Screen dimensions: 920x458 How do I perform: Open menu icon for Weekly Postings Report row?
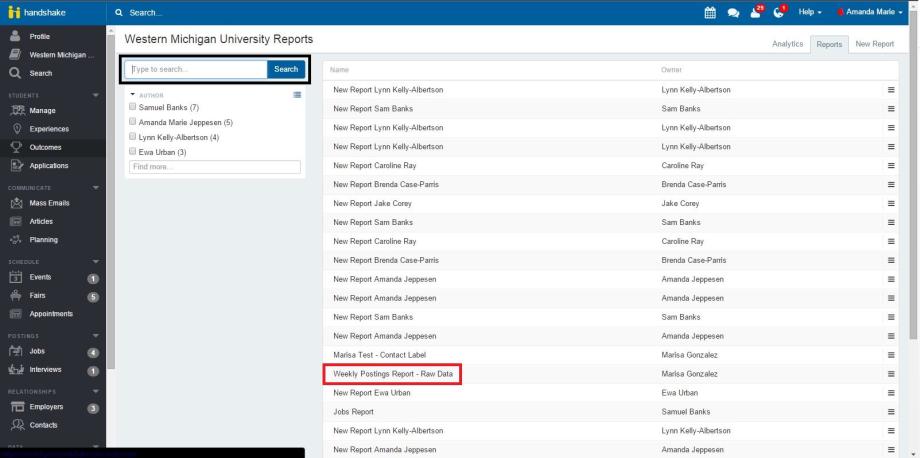(891, 374)
